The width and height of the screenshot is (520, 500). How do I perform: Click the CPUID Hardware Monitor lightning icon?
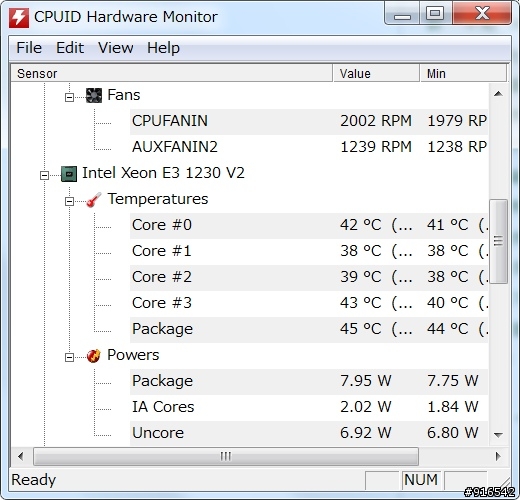pos(19,18)
